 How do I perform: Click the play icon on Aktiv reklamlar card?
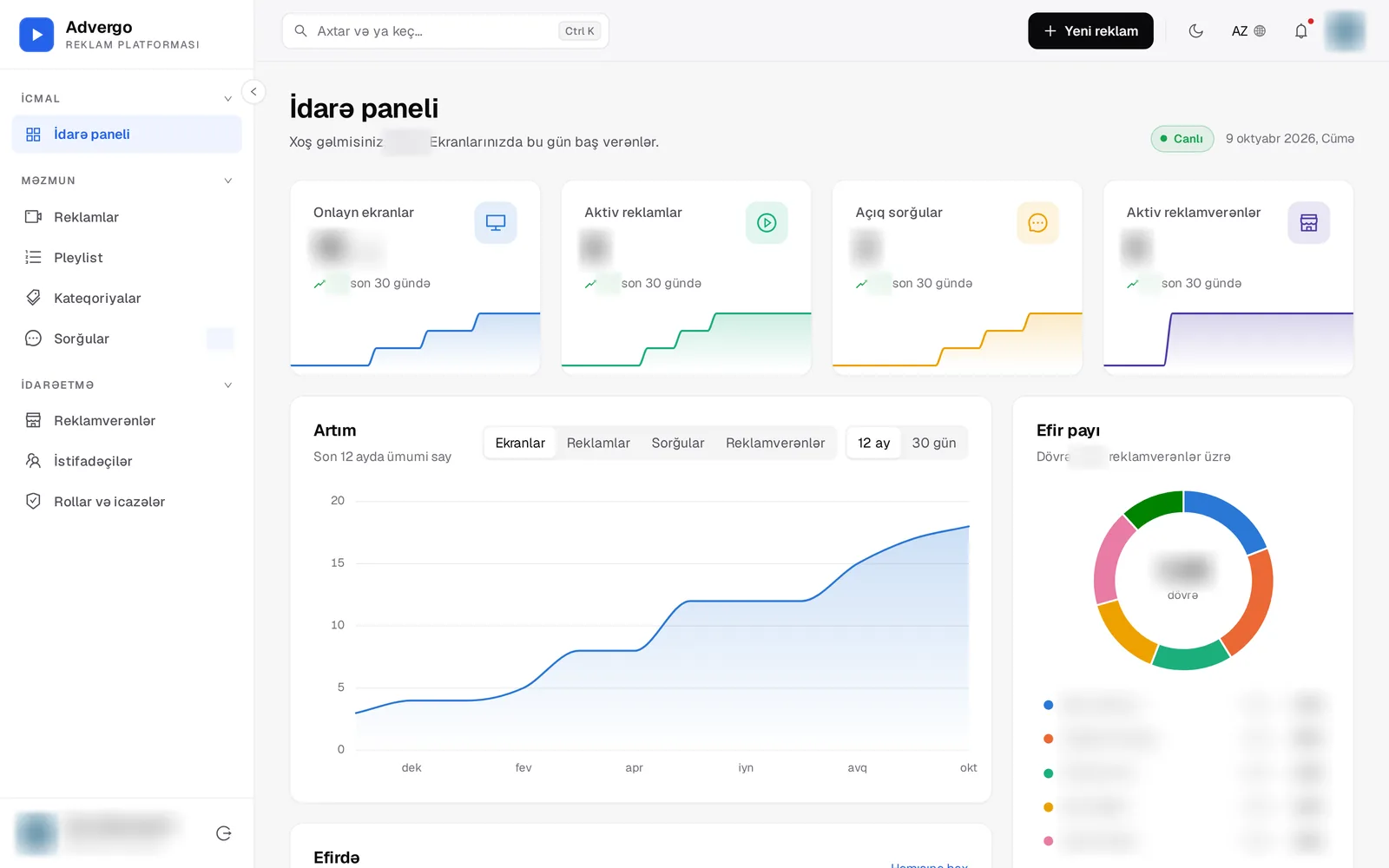click(767, 223)
